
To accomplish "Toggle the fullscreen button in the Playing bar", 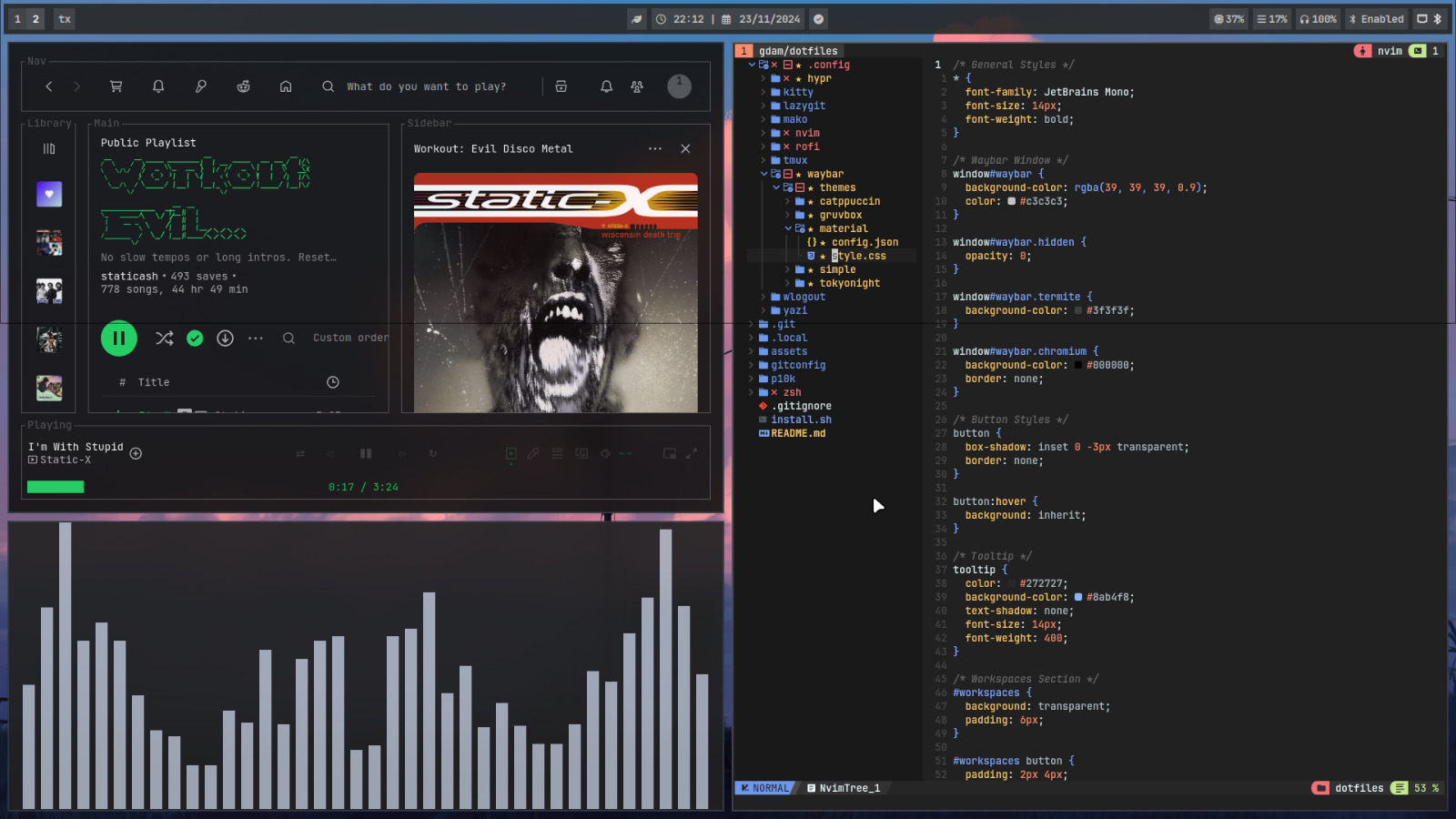I will pyautogui.click(x=692, y=453).
